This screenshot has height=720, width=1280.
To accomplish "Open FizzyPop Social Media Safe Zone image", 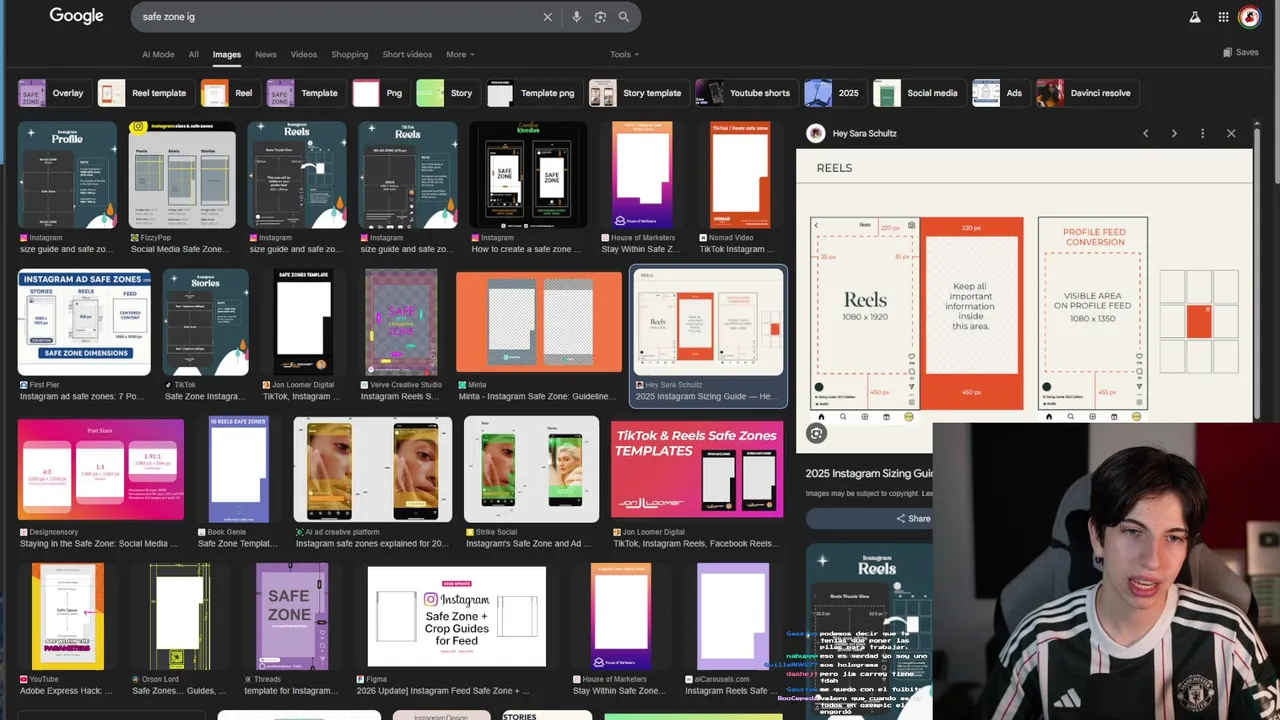I will tap(182, 175).
